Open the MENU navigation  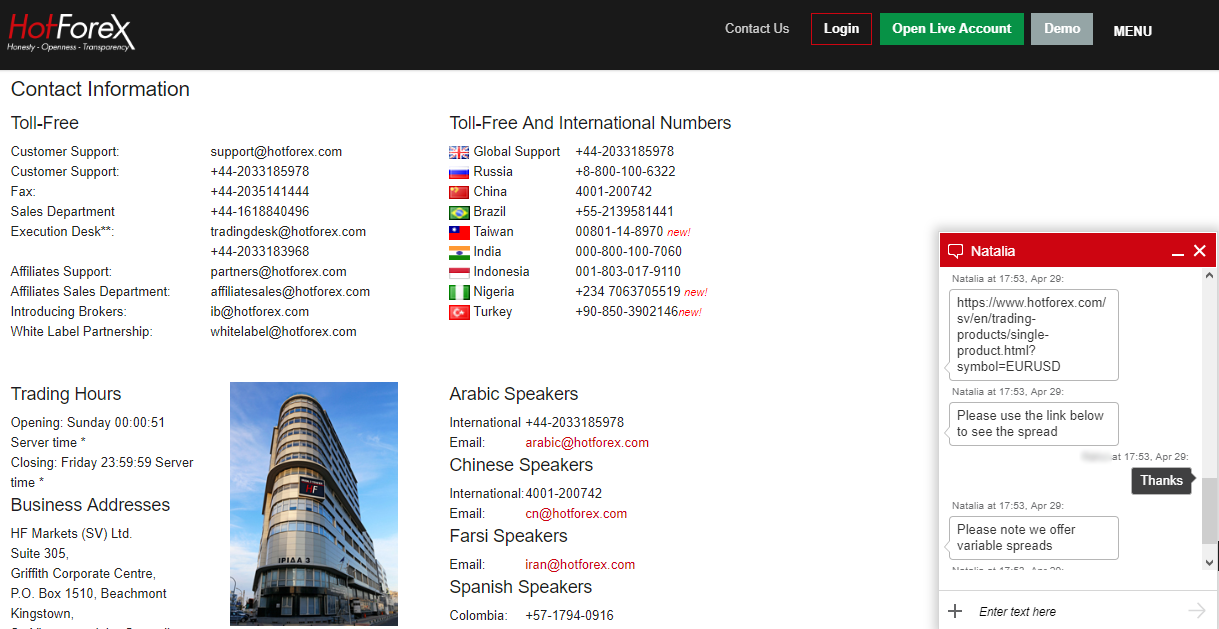[x=1133, y=31]
